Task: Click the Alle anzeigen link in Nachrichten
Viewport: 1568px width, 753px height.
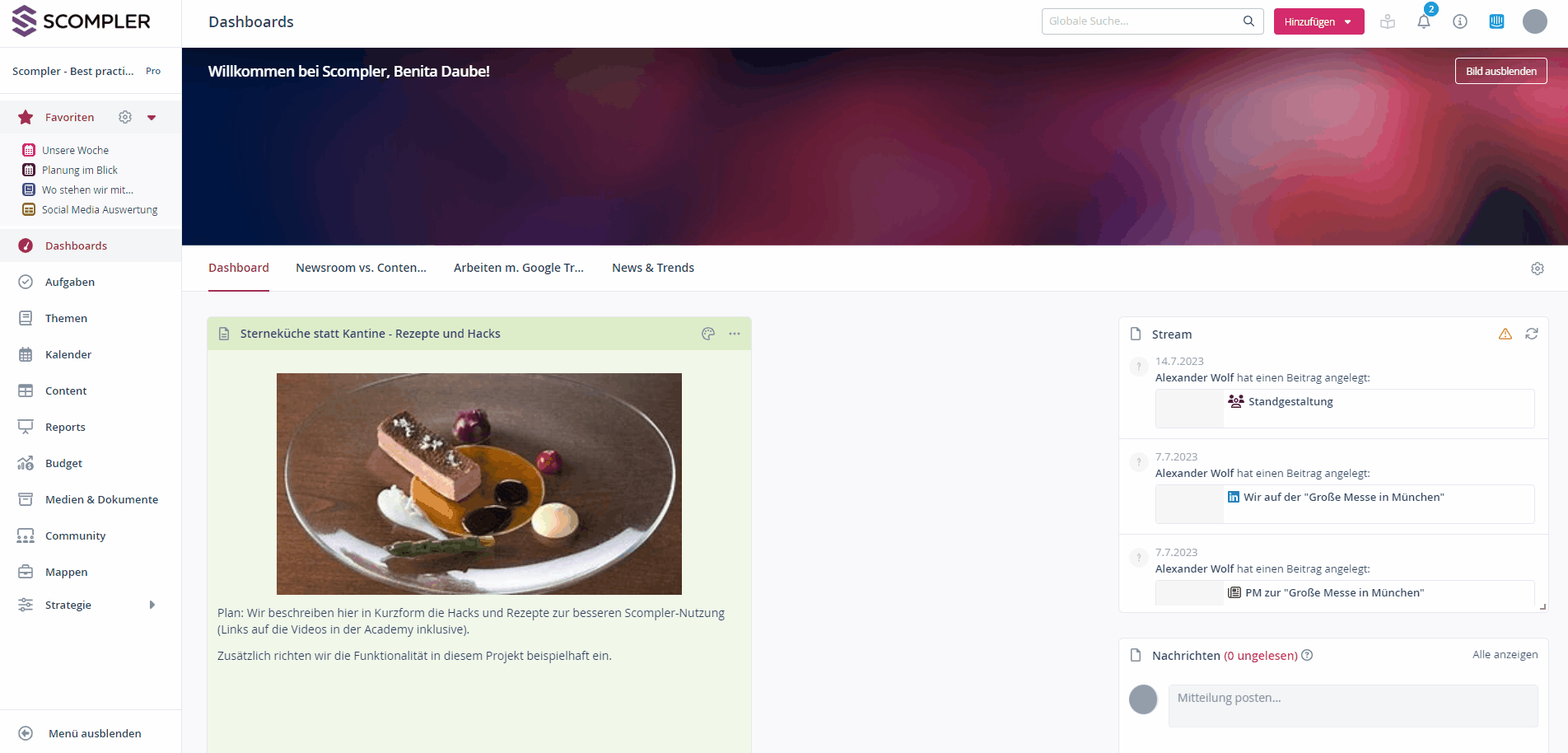Action: tap(1505, 654)
